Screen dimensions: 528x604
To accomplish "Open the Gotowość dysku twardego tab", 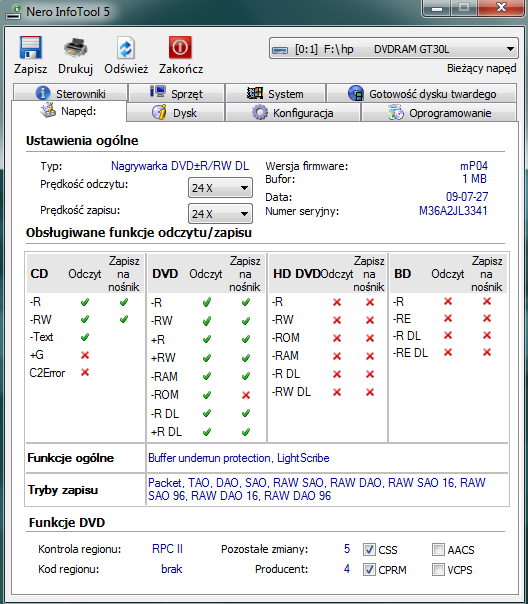I will [x=422, y=93].
